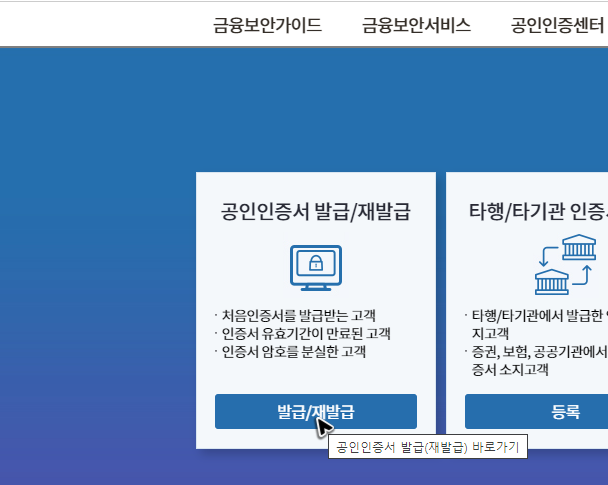Screen dimensions: 608x485
Task: Click text starting 증권, 보험, 공공기관에서
Action: (x=540, y=352)
